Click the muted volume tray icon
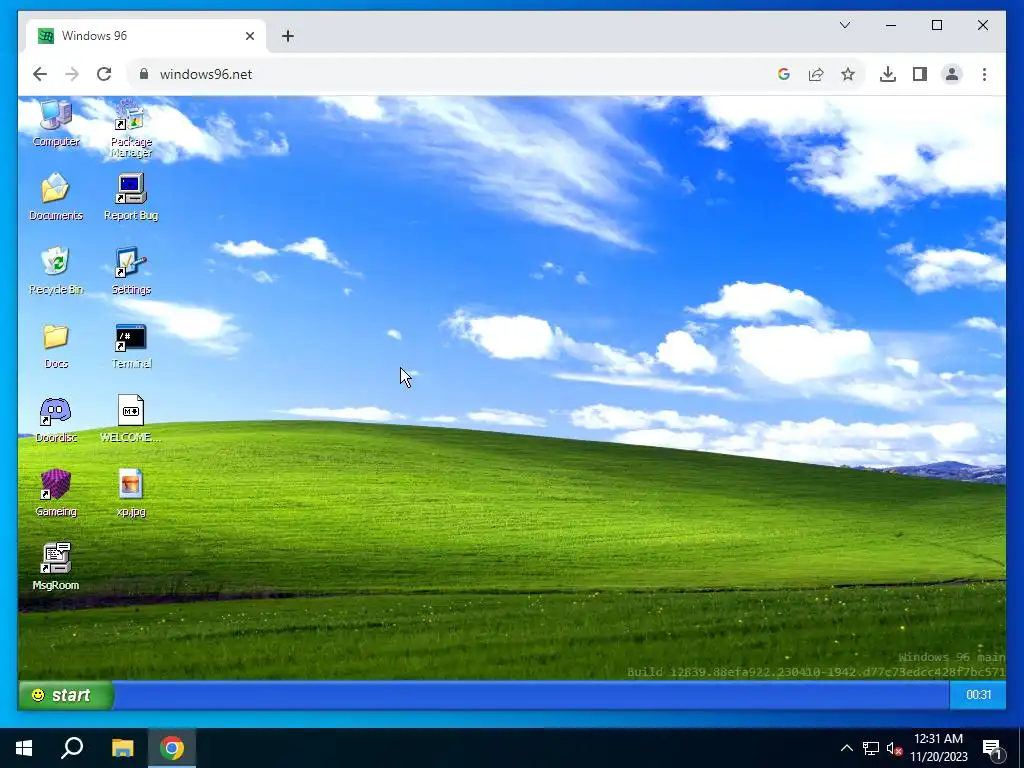 click(x=894, y=748)
